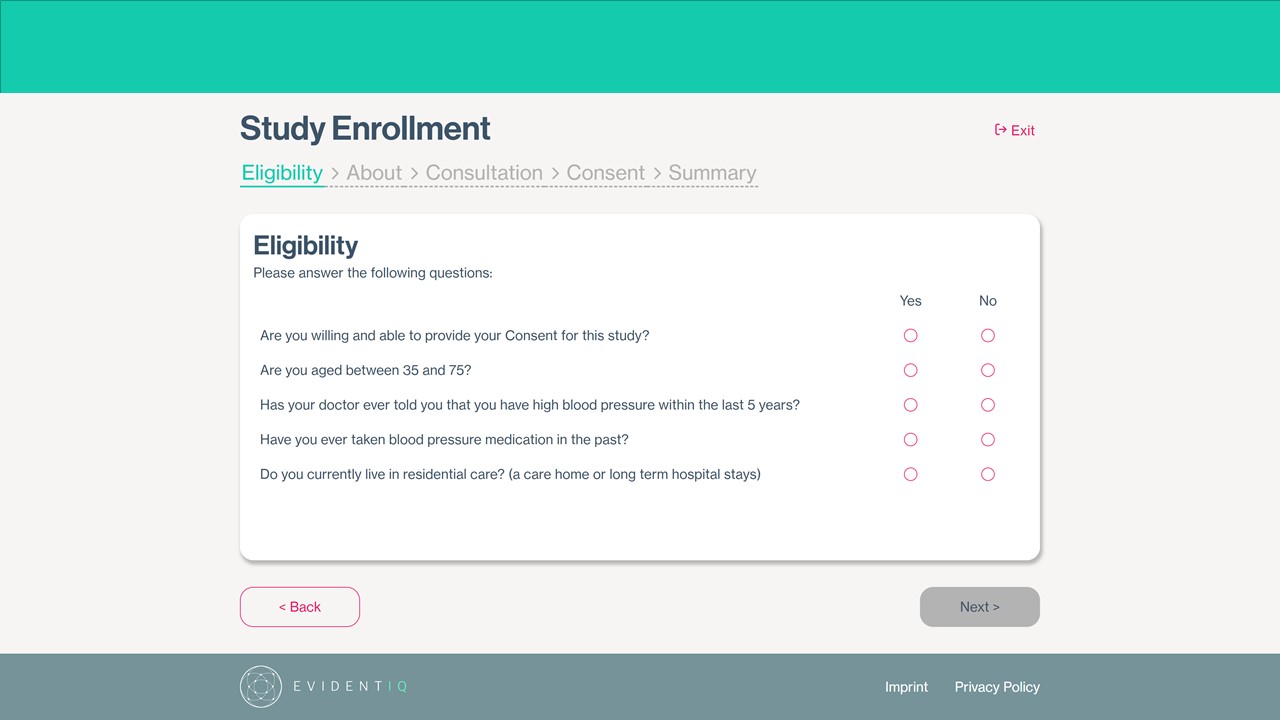Select Yes for living in residential care
This screenshot has height=720, width=1280.
point(910,473)
